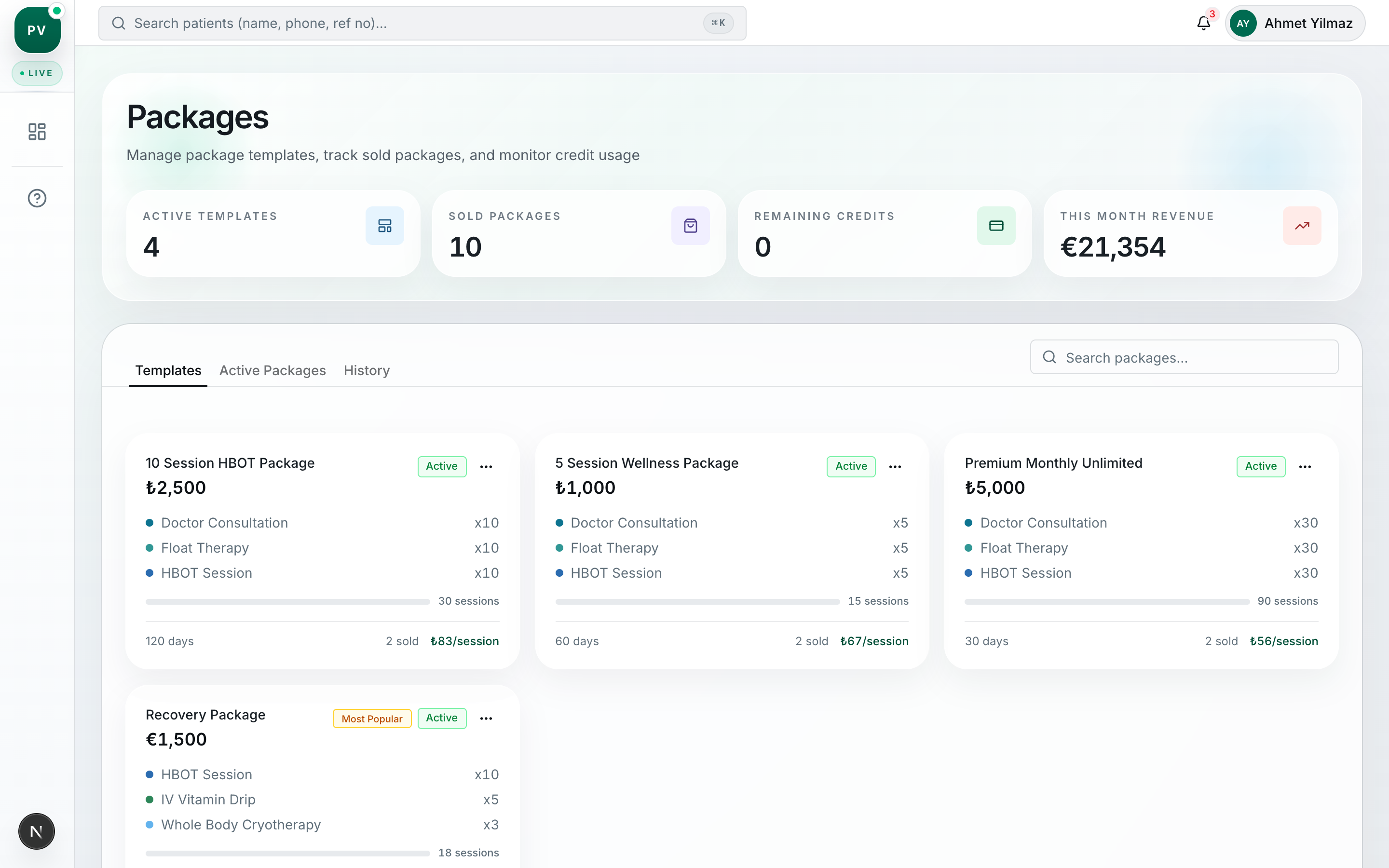Switch to the Templates tab
Viewport: 1389px width, 868px height.
(x=168, y=370)
